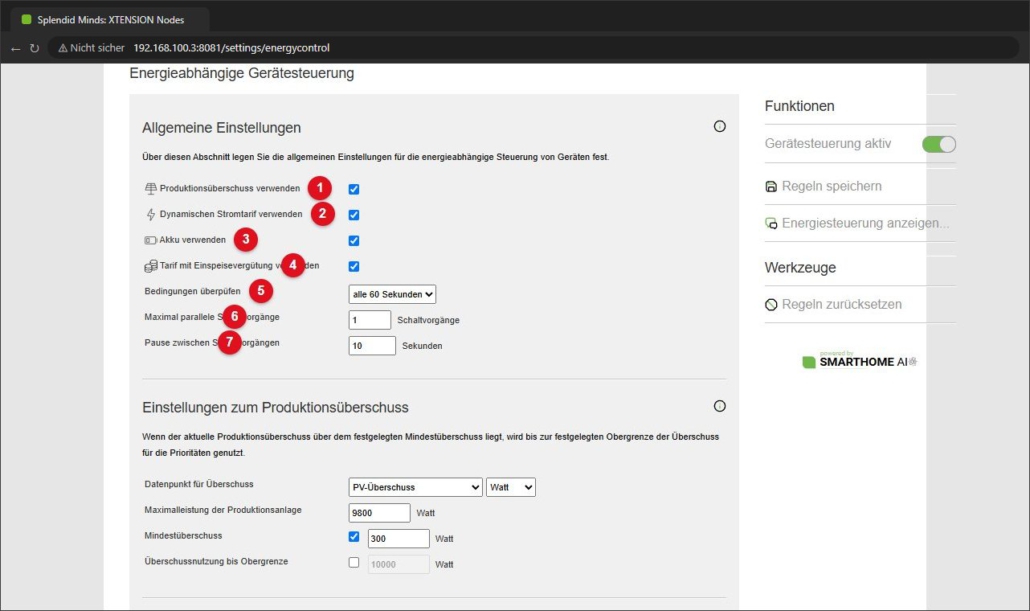Click the Bedingungen überpüfen label

click(x=192, y=291)
